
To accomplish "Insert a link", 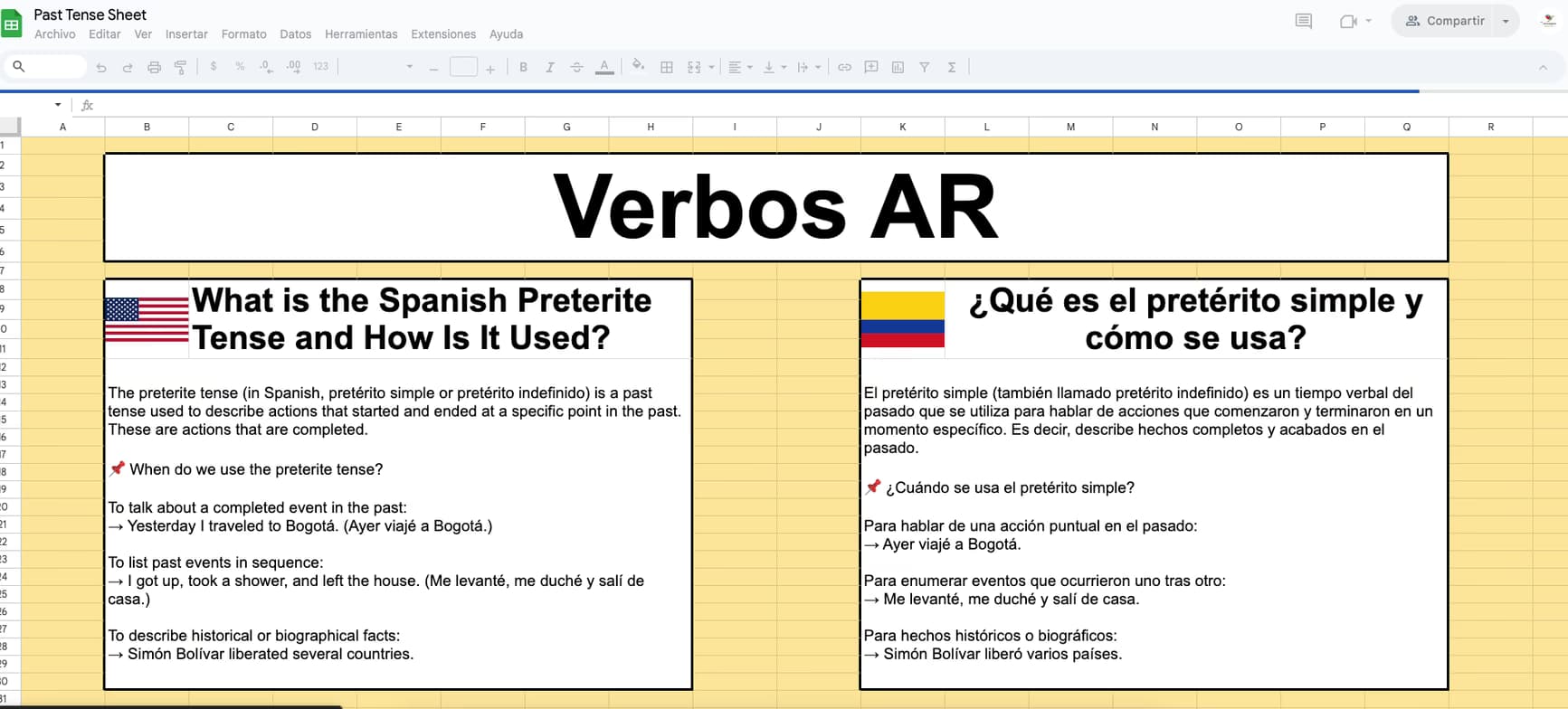I will [x=844, y=67].
